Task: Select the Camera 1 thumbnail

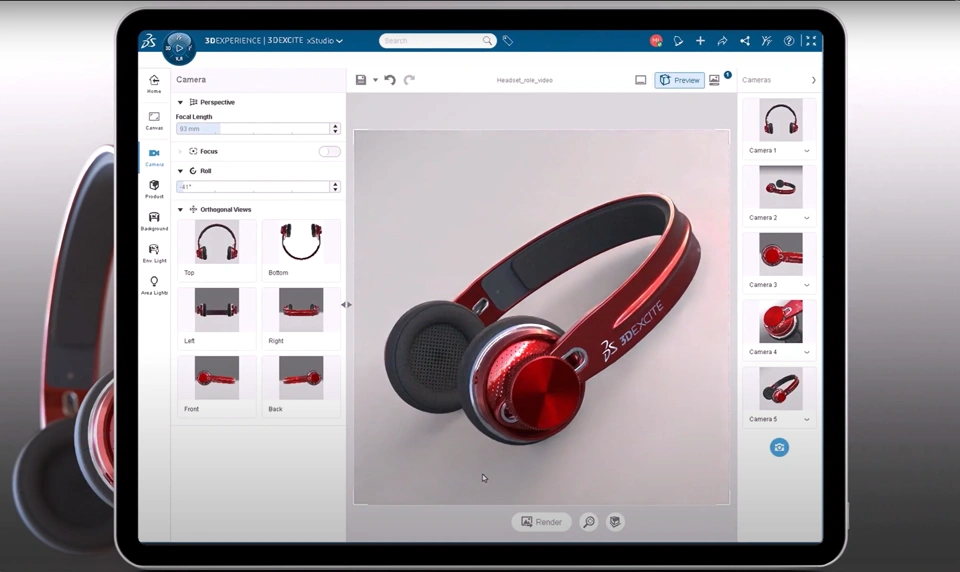Action: (781, 120)
